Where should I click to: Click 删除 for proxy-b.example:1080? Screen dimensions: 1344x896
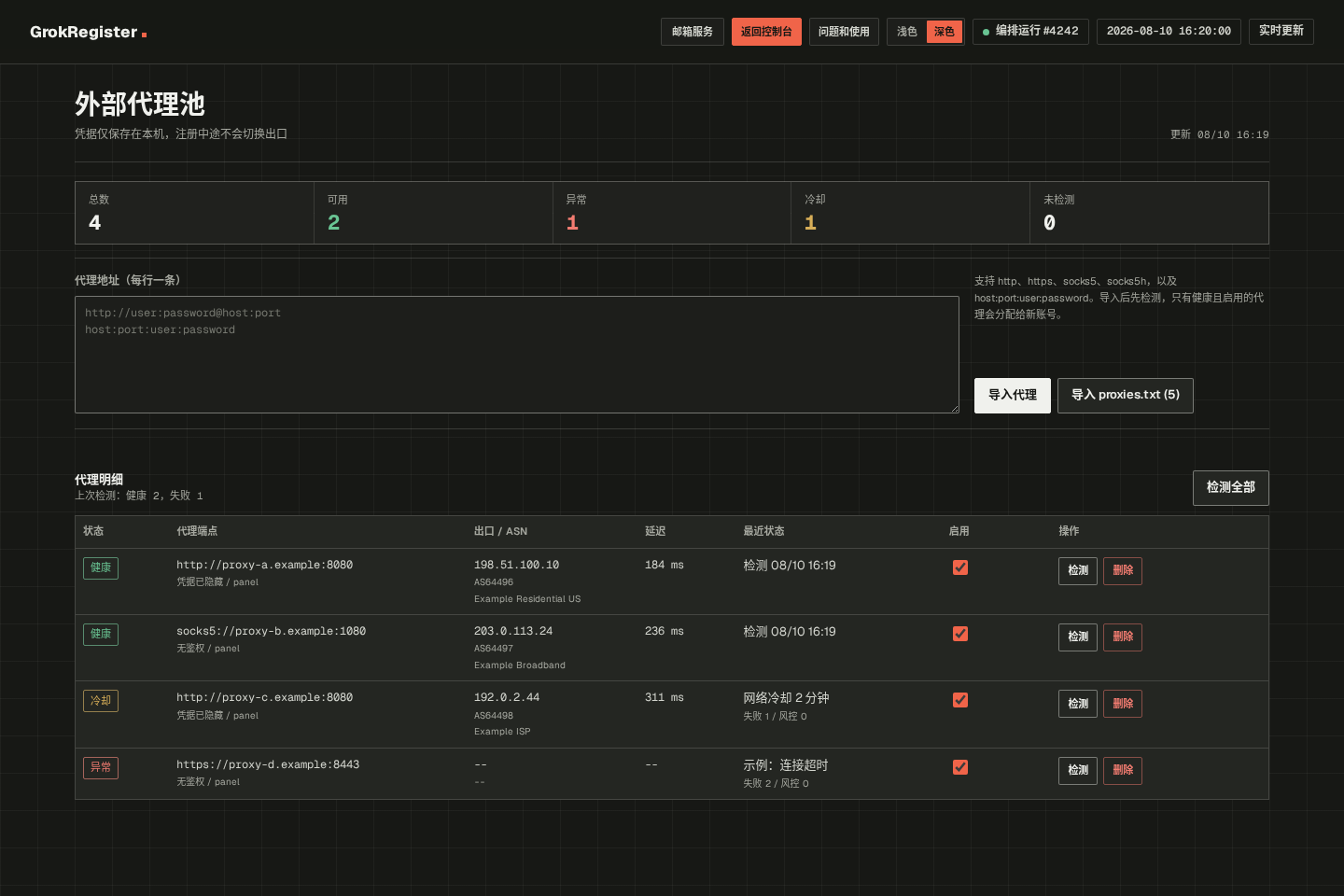(x=1123, y=637)
